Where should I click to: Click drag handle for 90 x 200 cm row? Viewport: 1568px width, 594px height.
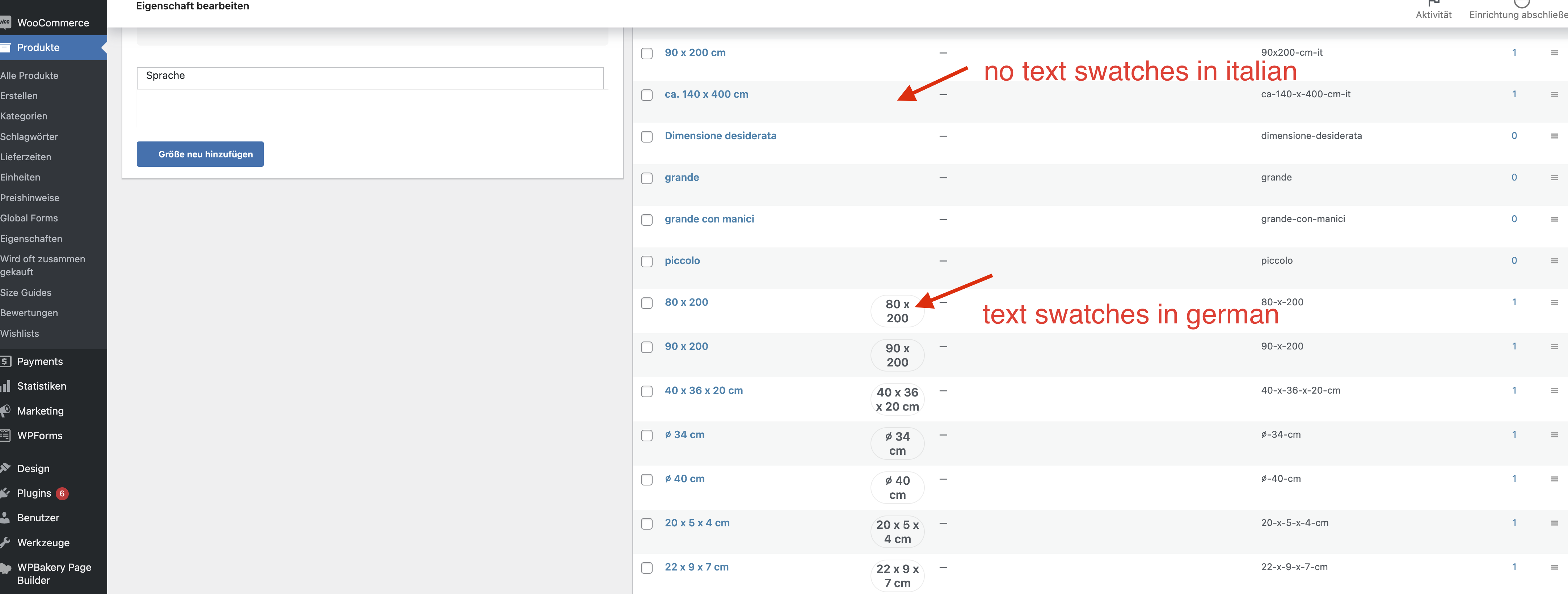point(1554,53)
